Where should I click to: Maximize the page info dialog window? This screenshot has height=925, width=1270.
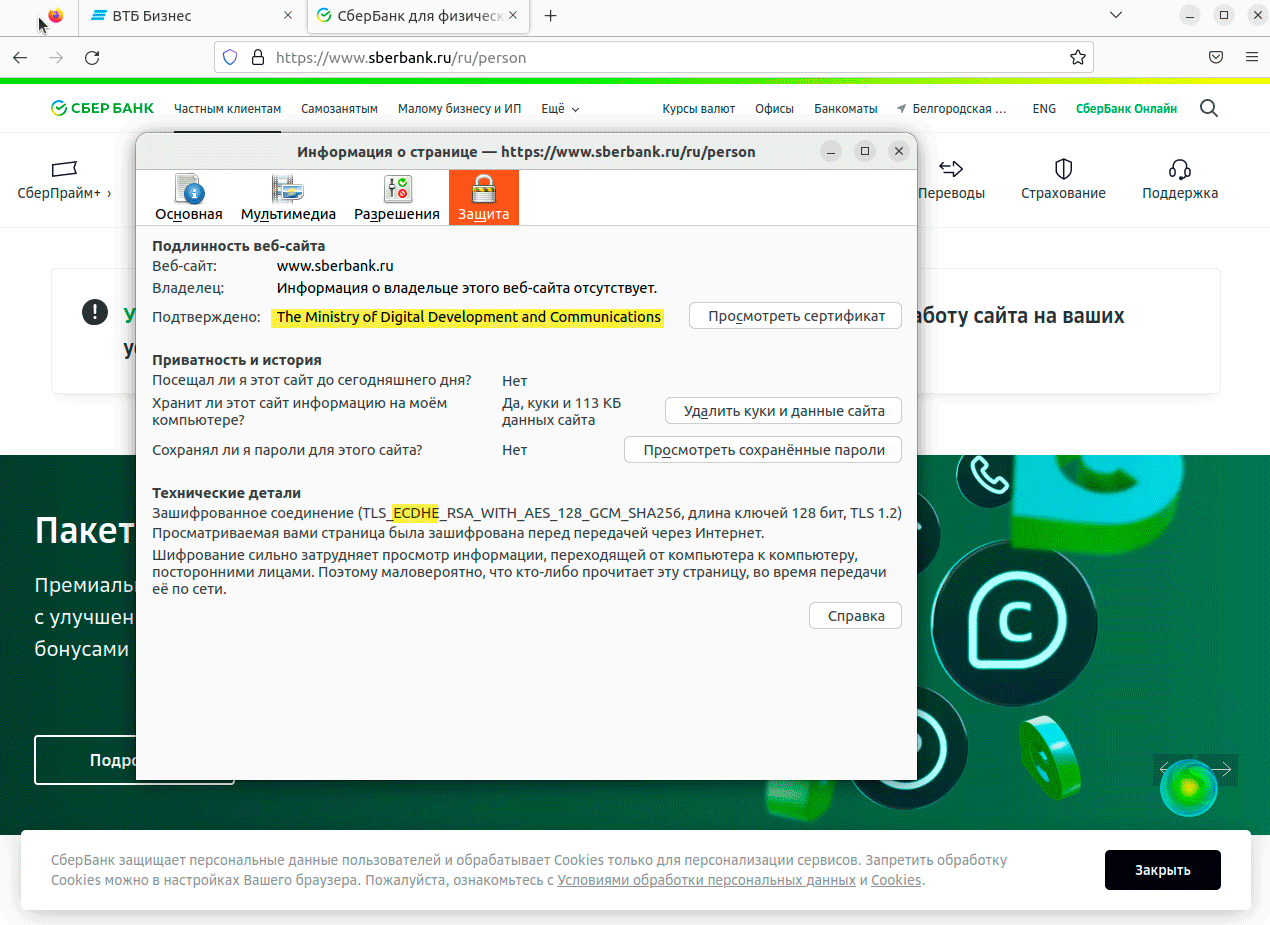pyautogui.click(x=865, y=151)
